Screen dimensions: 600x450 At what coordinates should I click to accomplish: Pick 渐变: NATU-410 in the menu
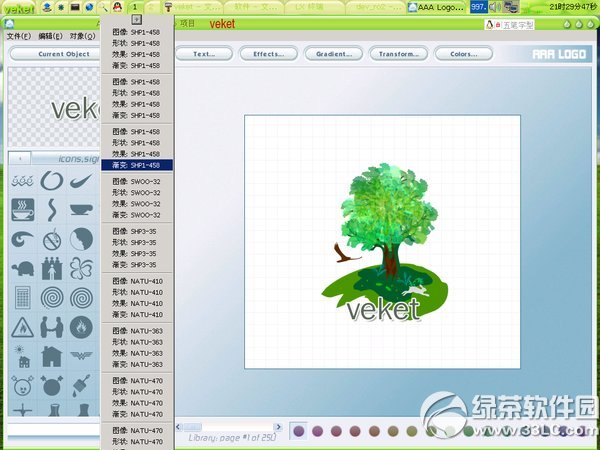(137, 314)
